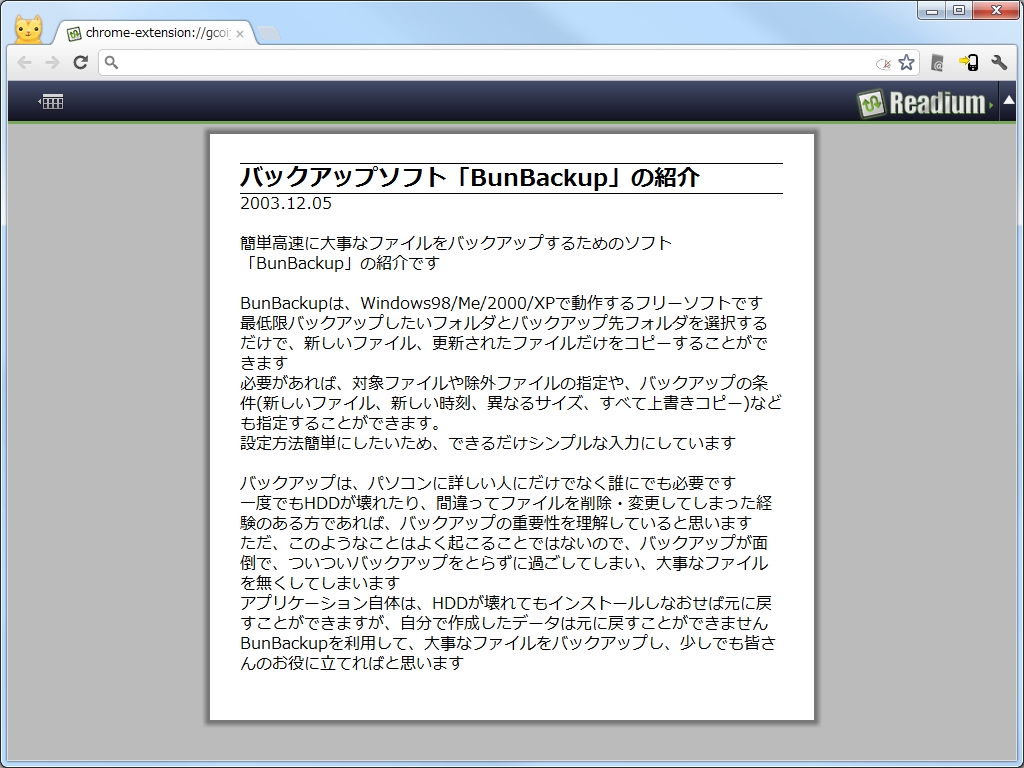Image resolution: width=1024 pixels, height=768 pixels.
Task: Click the blocked-content indicator in the address bar
Action: (884, 62)
